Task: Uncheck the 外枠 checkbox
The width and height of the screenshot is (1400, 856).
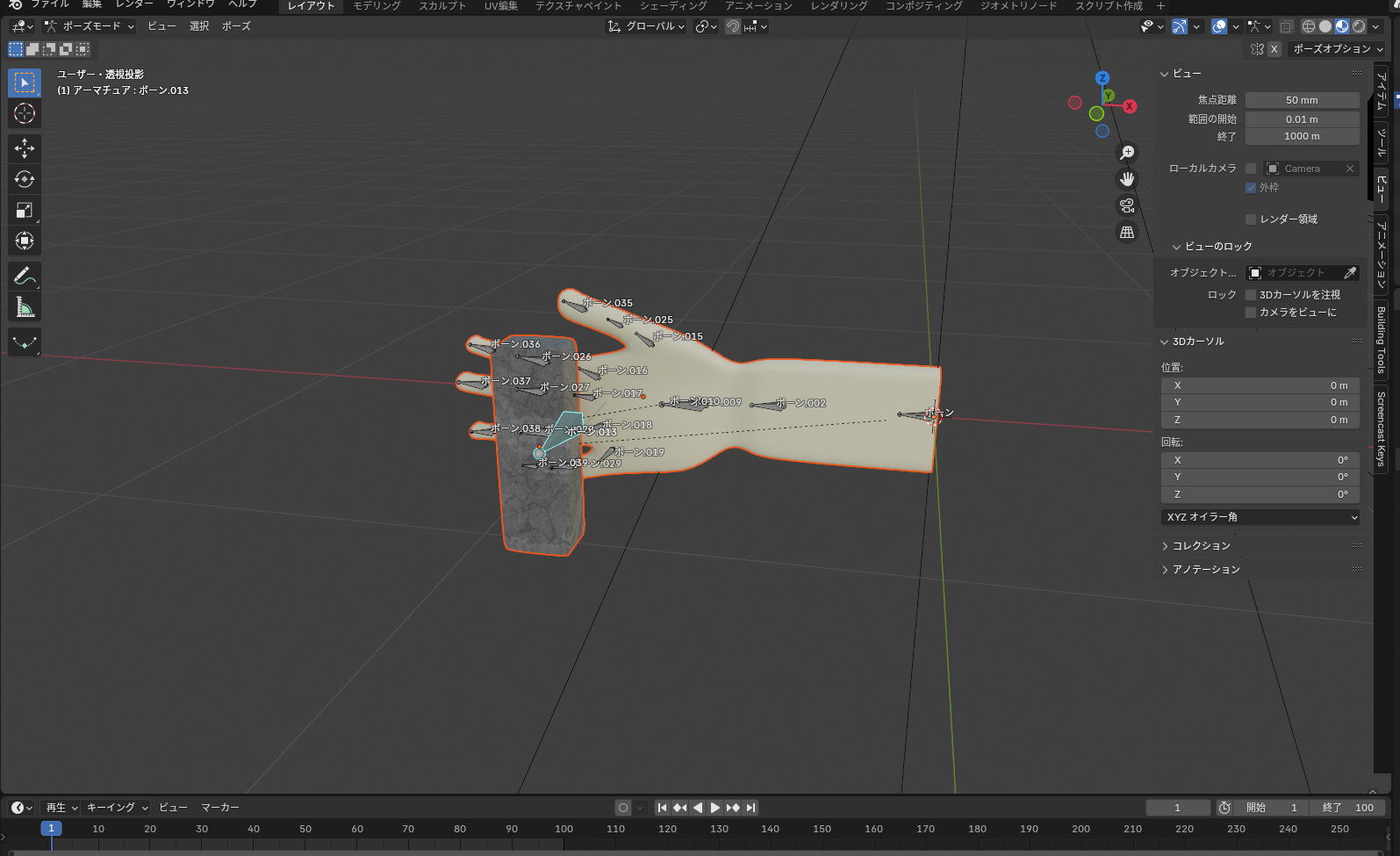Action: 1251,188
